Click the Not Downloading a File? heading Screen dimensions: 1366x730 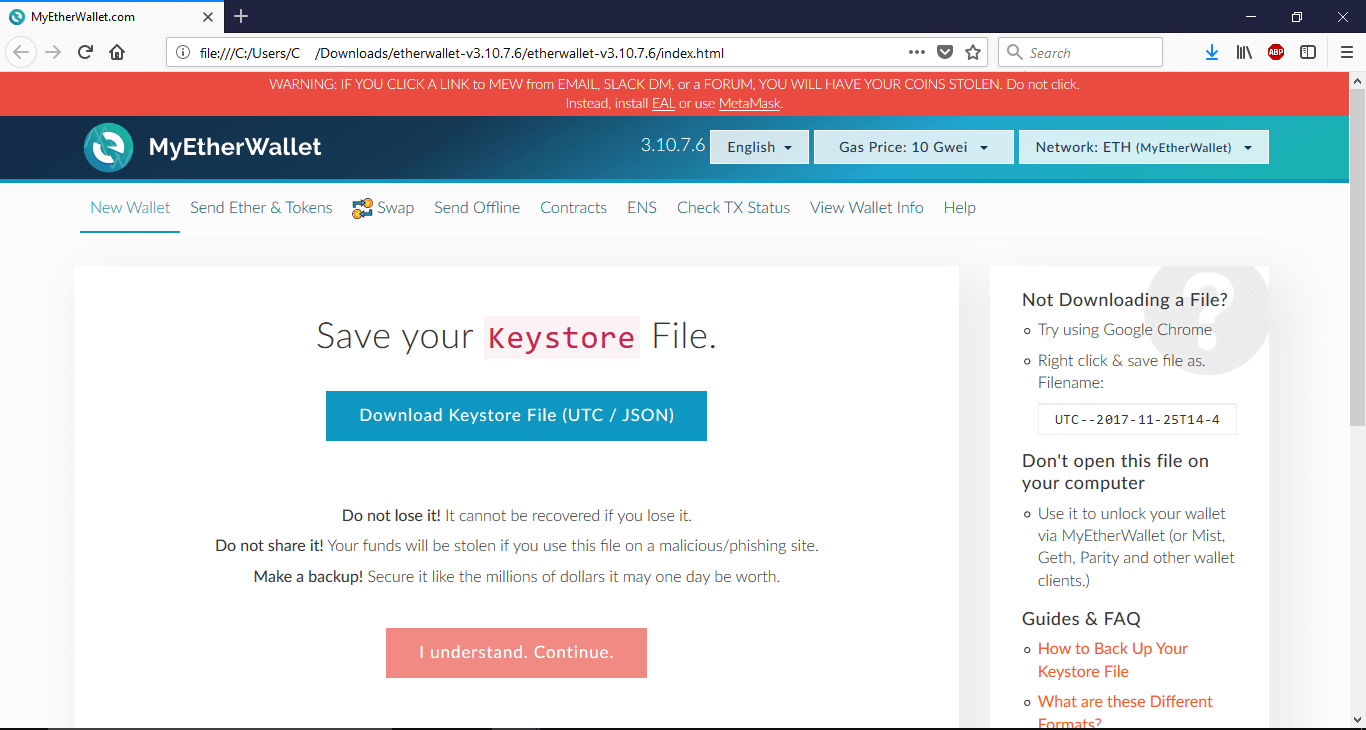pos(1125,299)
